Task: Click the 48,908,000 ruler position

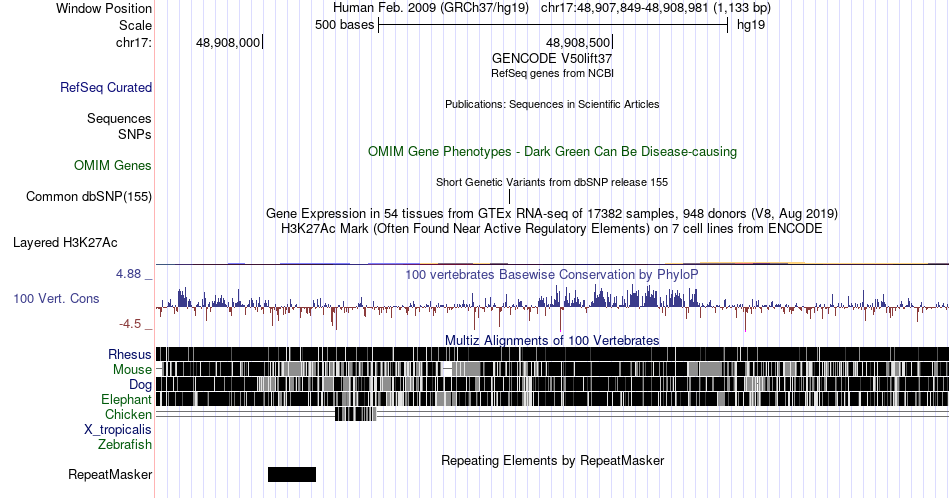Action: pos(228,42)
